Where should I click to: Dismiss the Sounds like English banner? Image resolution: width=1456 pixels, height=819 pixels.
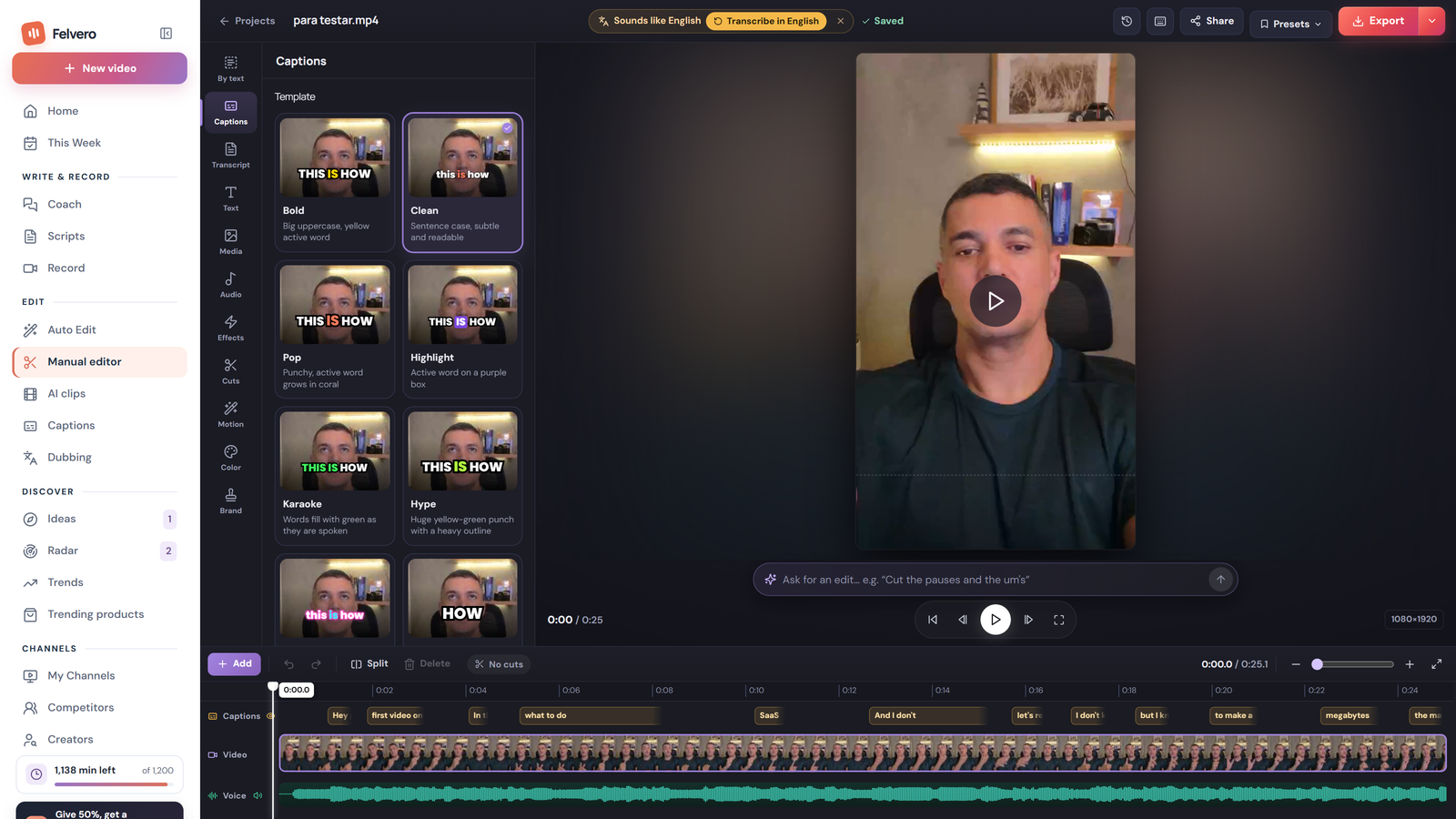coord(841,21)
